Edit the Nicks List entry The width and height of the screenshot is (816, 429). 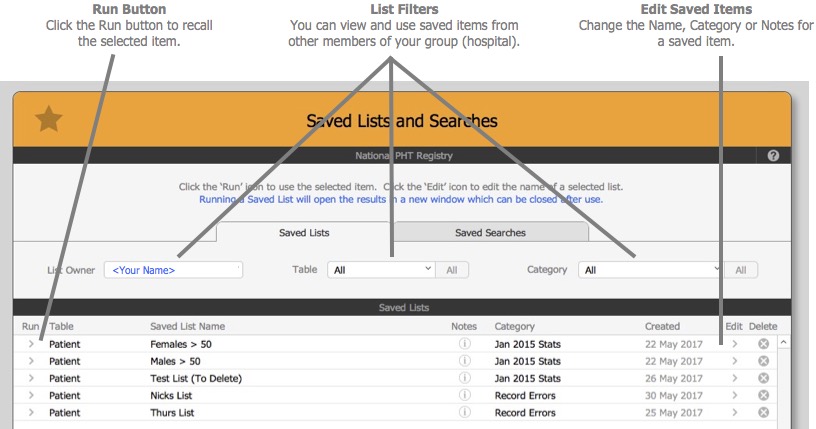point(735,395)
